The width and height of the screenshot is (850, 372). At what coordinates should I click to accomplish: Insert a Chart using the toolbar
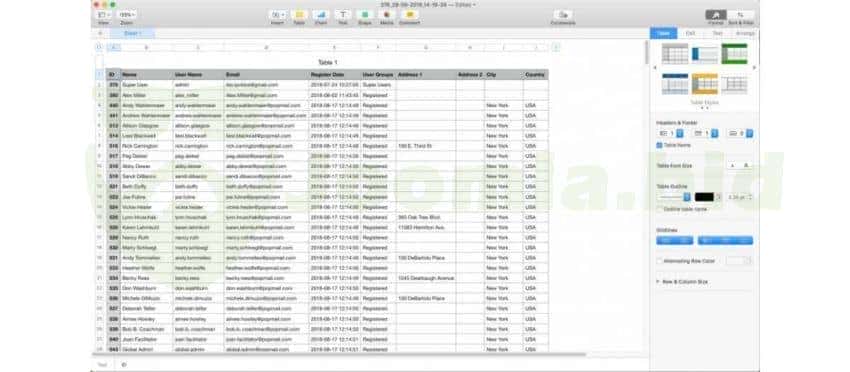point(320,15)
